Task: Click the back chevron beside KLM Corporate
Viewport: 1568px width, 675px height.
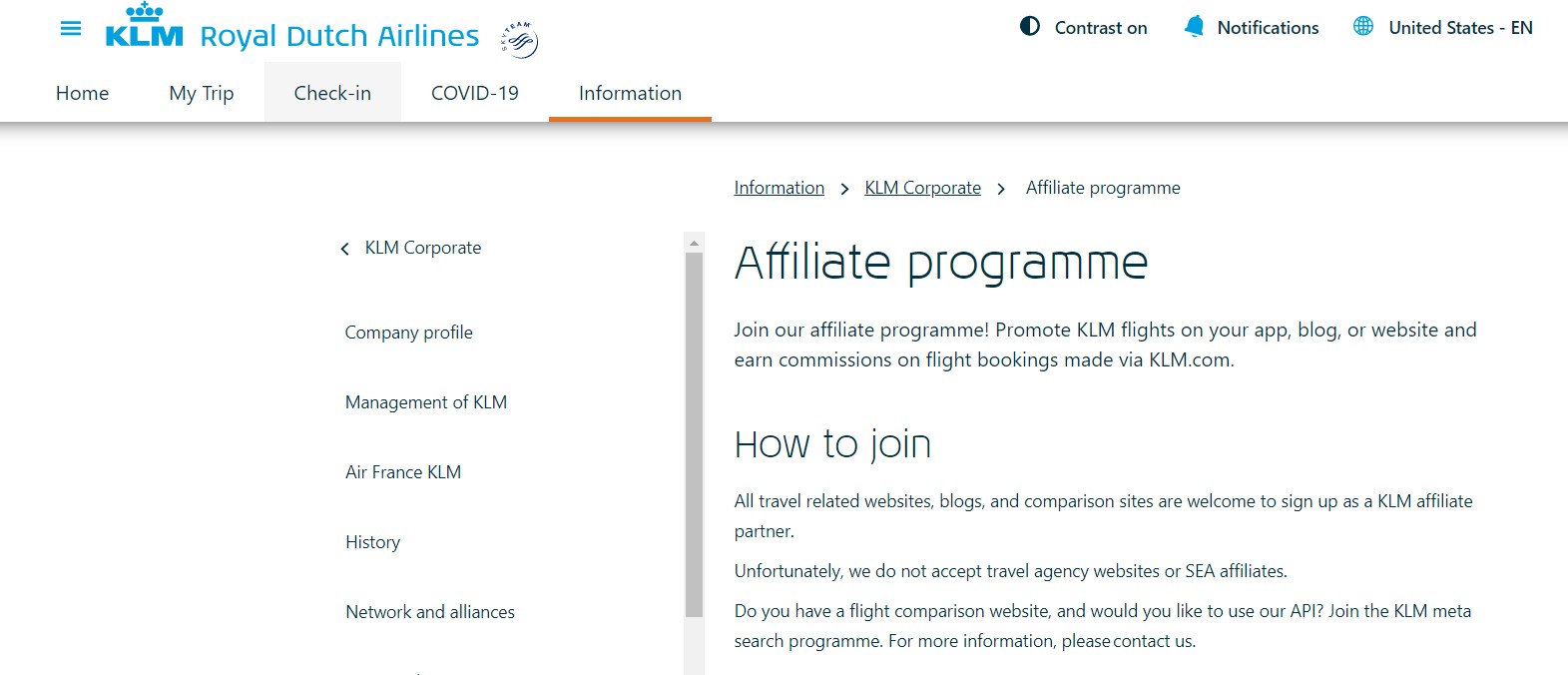Action: click(x=344, y=249)
